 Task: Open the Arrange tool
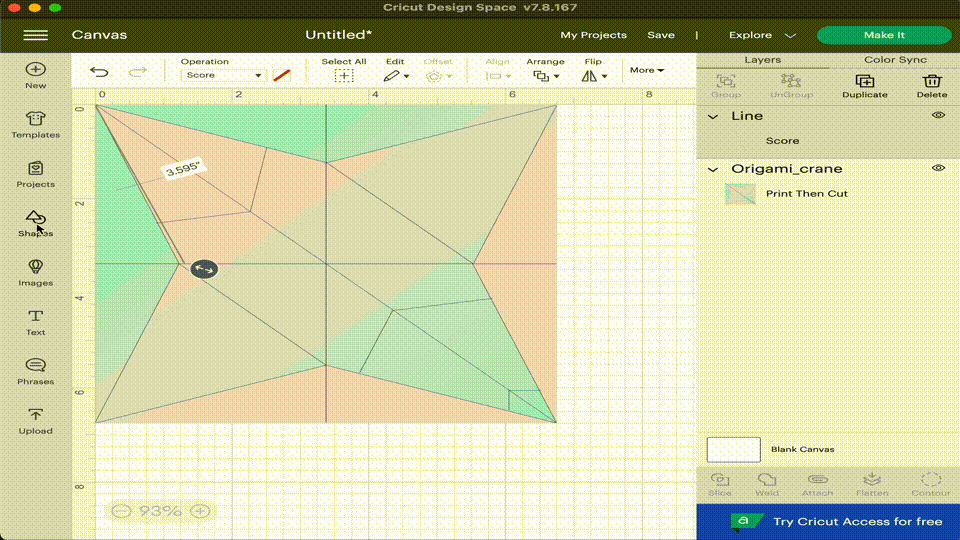tap(541, 76)
